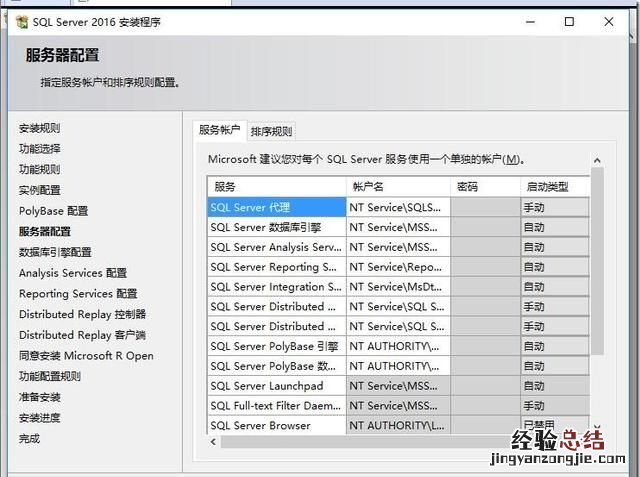Click 安装规则 in the setup steps list
Image resolution: width=640 pixels, height=477 pixels.
pos(40,128)
